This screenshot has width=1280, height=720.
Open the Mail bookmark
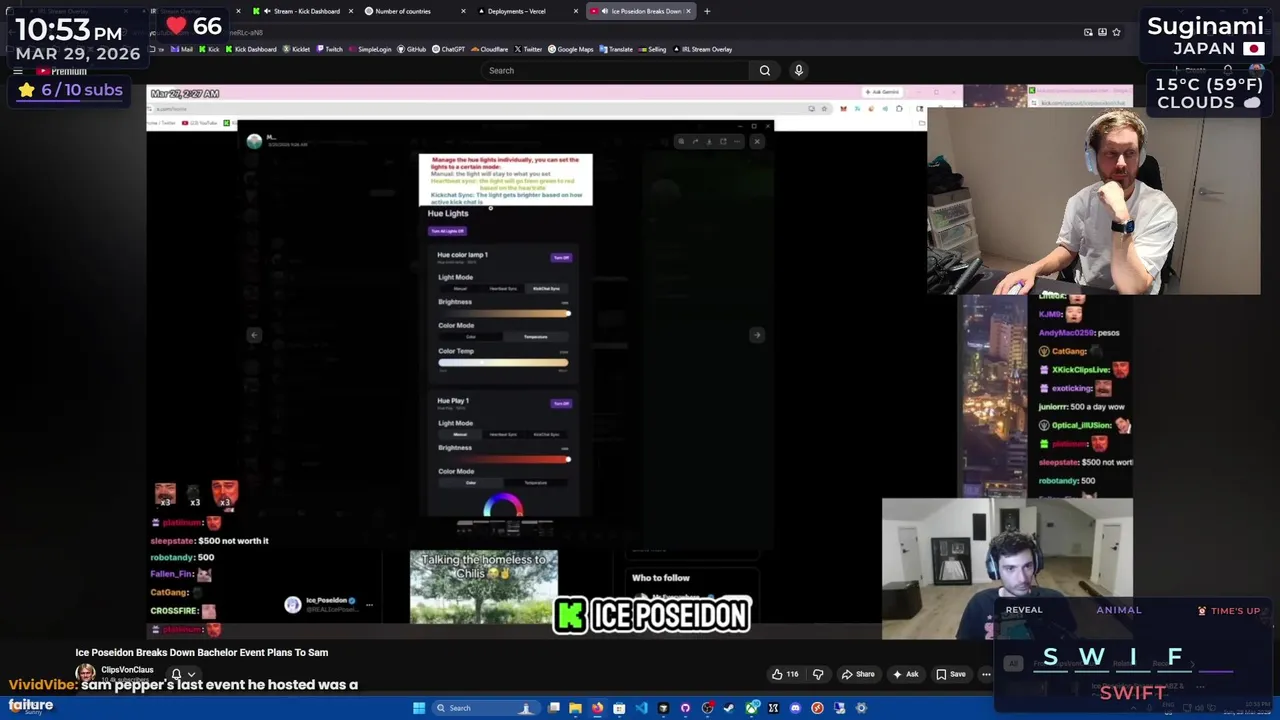tap(182, 49)
